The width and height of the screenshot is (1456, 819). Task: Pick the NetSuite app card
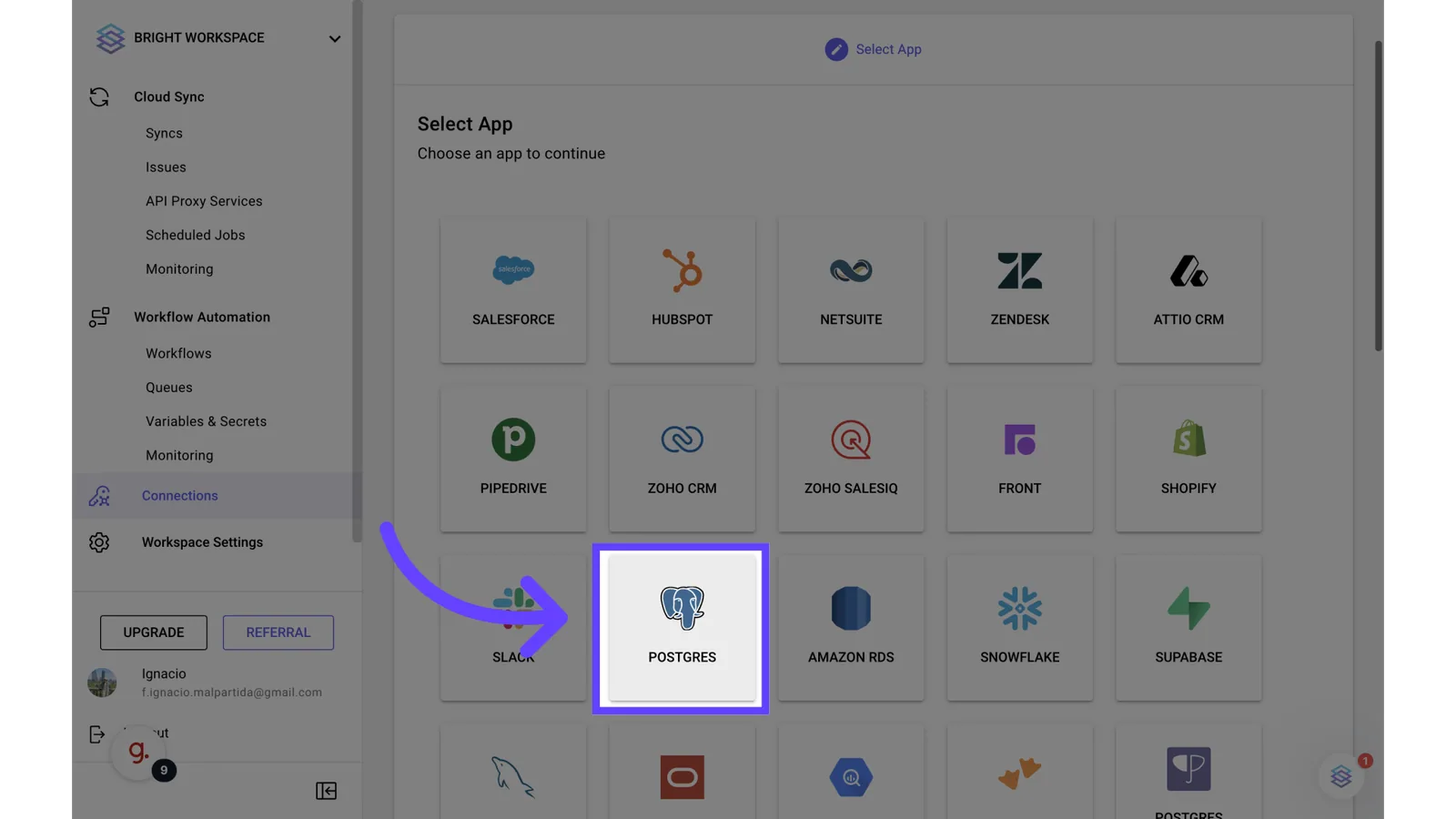(x=851, y=289)
